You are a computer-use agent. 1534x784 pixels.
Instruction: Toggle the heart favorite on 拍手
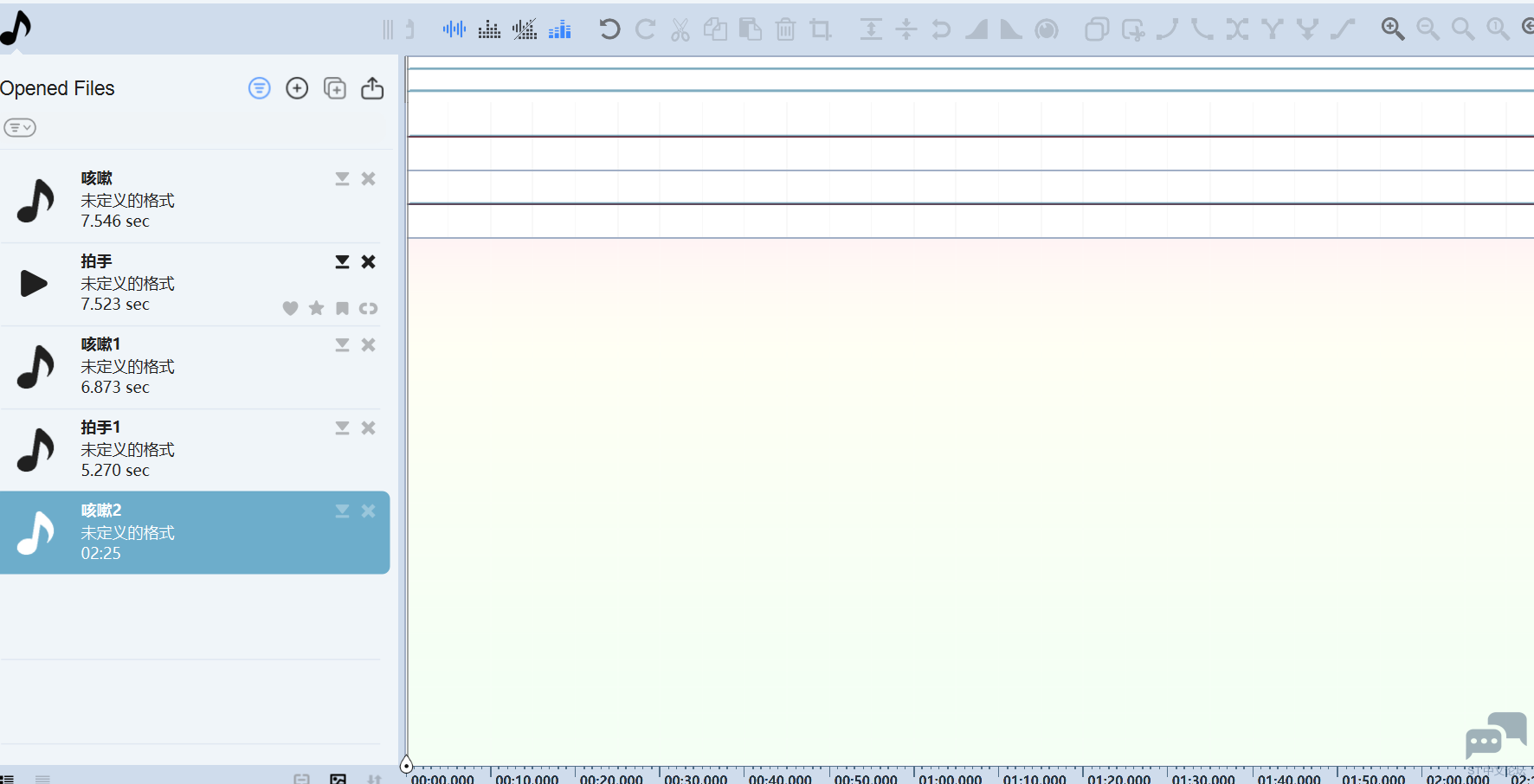(x=290, y=308)
